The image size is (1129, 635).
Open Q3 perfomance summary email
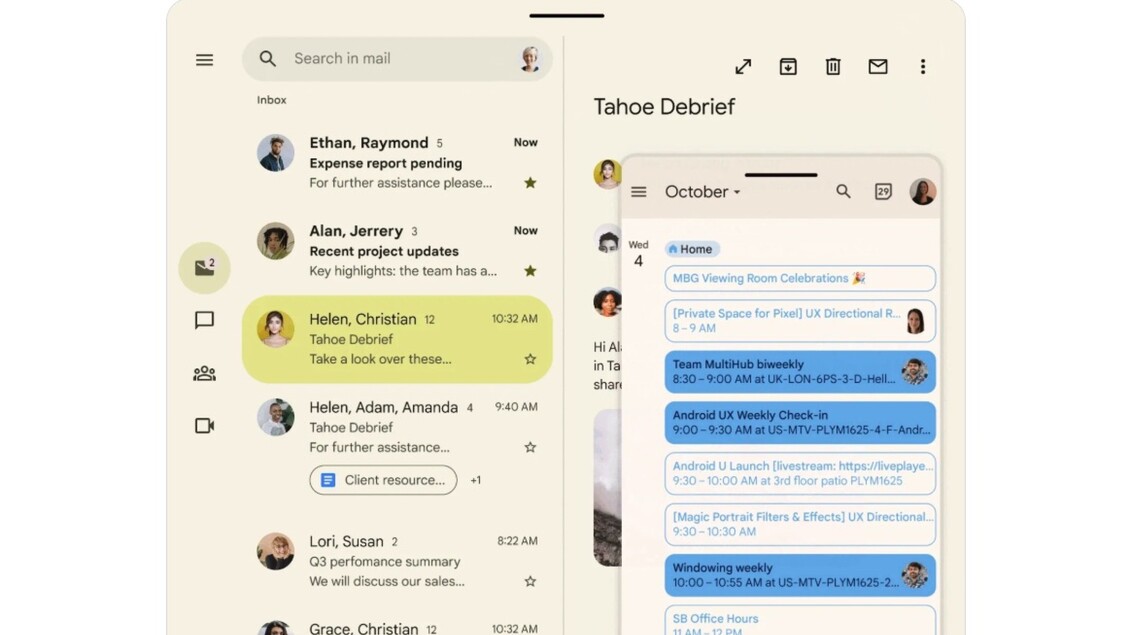pos(397,561)
